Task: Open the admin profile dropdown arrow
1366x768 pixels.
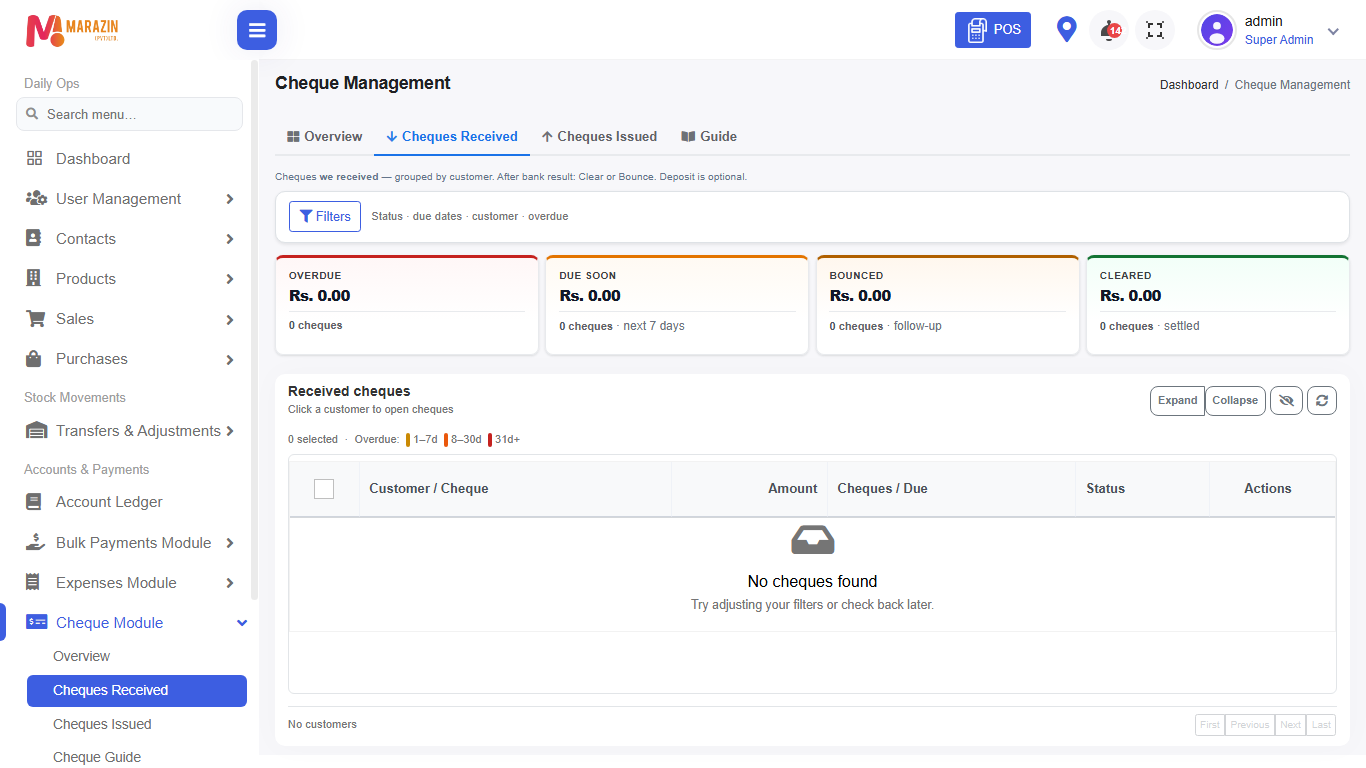Action: click(1333, 31)
